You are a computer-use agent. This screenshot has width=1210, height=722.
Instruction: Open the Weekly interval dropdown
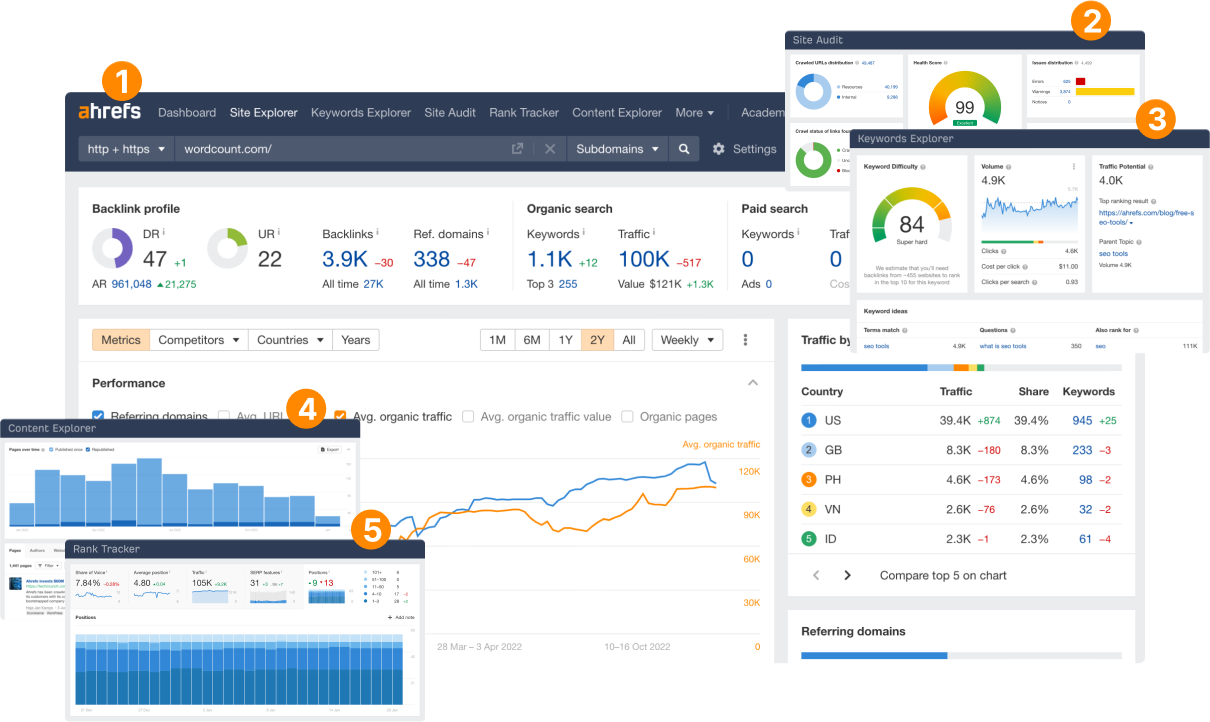(687, 340)
